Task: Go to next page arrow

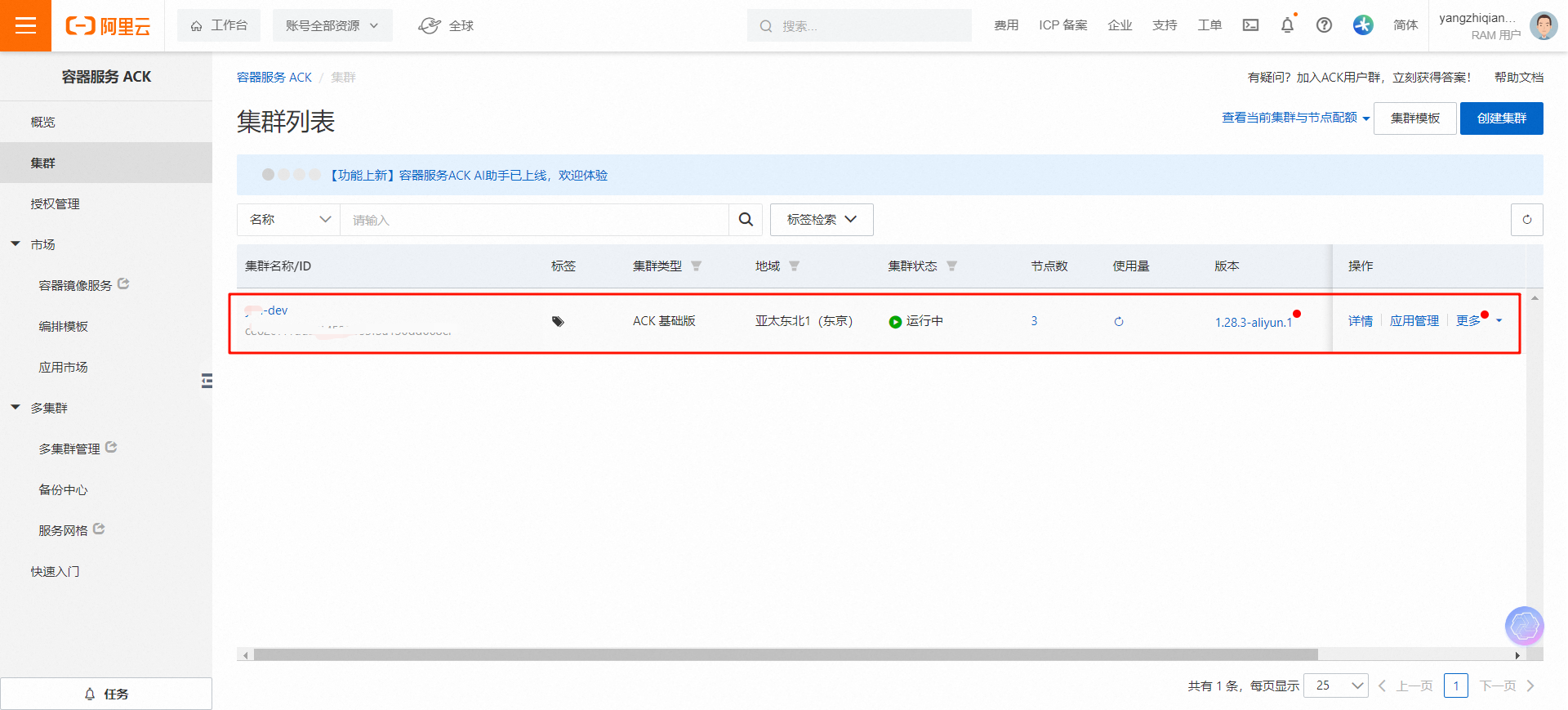Action: [1530, 685]
